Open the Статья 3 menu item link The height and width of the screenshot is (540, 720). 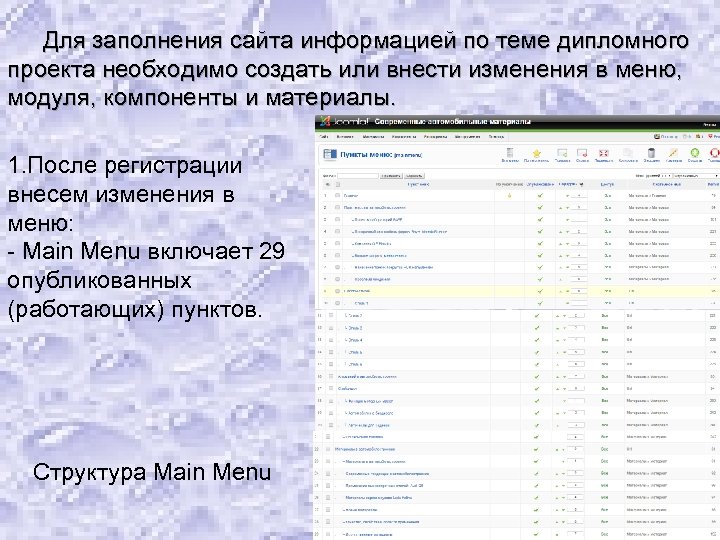pyautogui.click(x=354, y=328)
